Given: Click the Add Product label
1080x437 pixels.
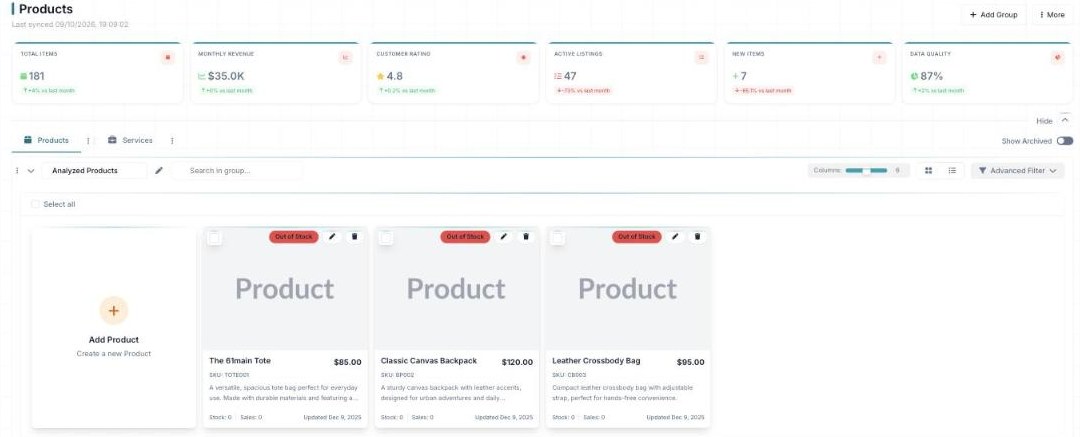Looking at the screenshot, I should pos(114,339).
